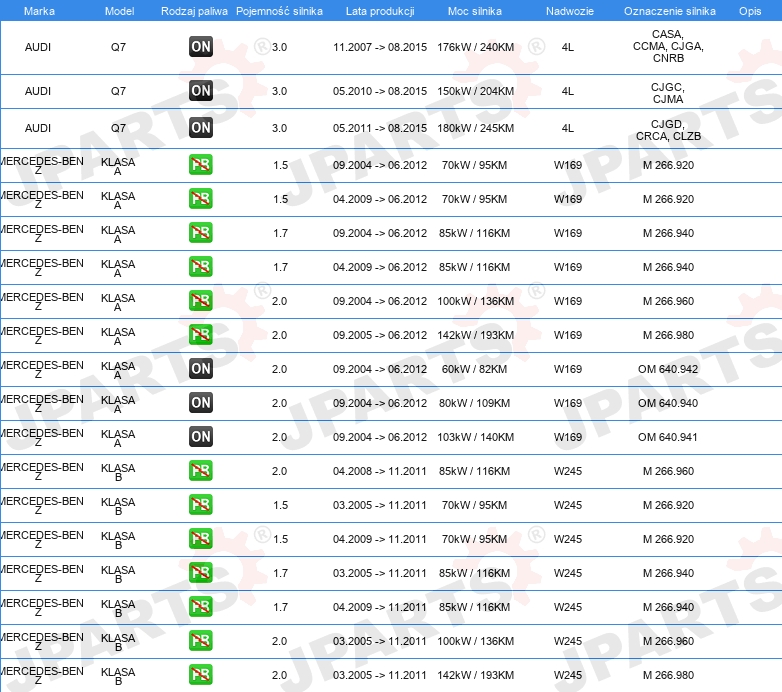The image size is (782, 692).
Task: Click the Q7 model cell in the 204KM row
Action: pyautogui.click(x=118, y=91)
